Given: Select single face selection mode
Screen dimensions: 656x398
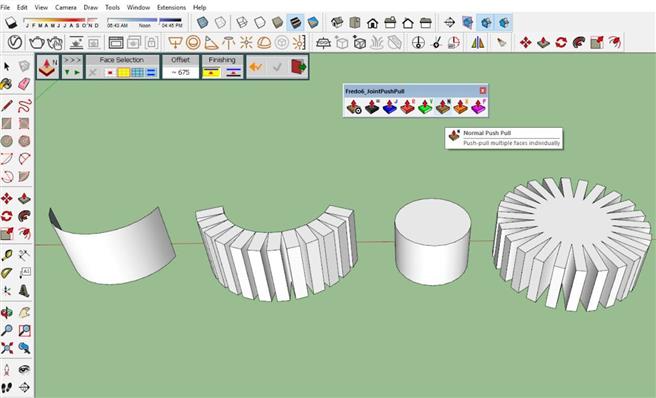Looking at the screenshot, I should tap(110, 72).
